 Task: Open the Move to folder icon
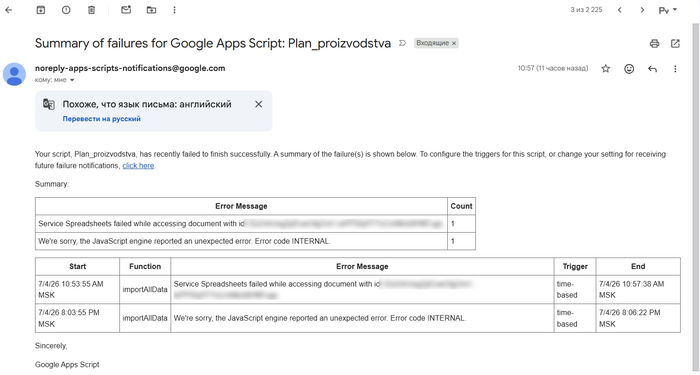pyautogui.click(x=151, y=10)
